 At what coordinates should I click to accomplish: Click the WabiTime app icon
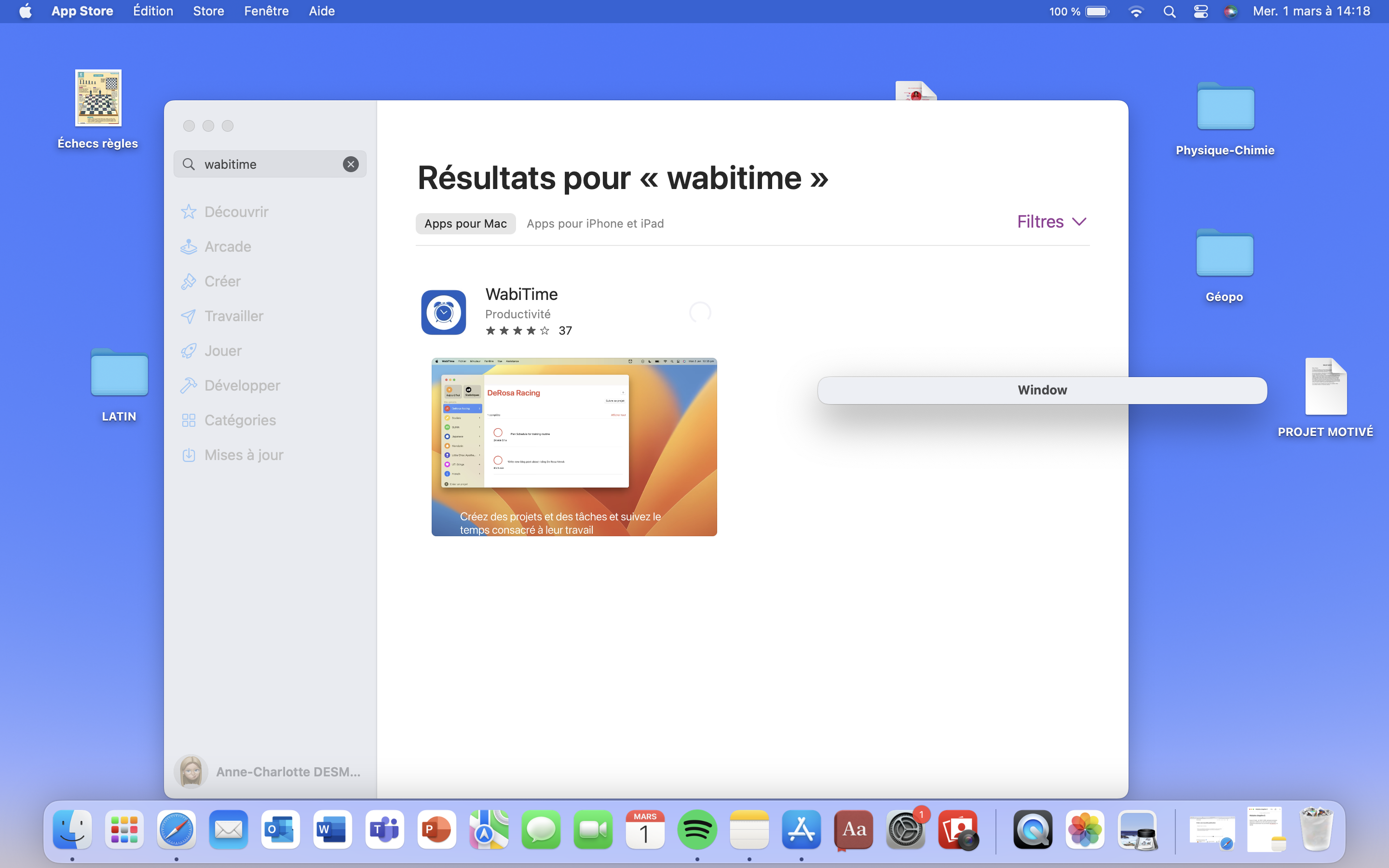(443, 312)
